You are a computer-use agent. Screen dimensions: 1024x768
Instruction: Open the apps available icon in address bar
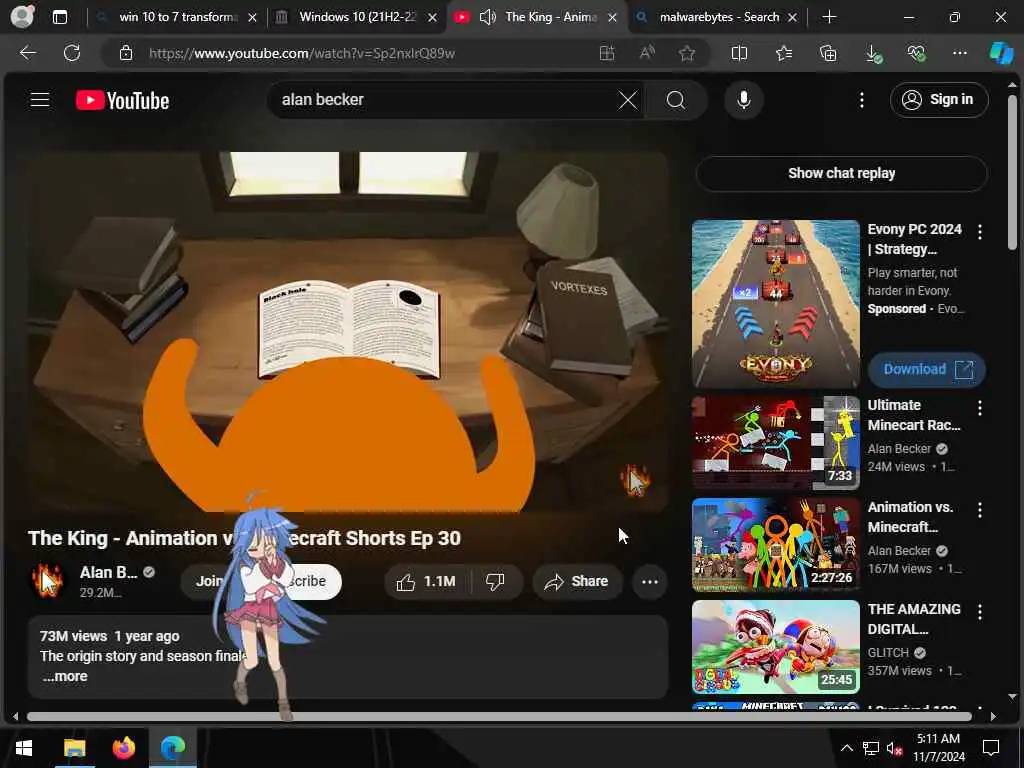(x=607, y=53)
